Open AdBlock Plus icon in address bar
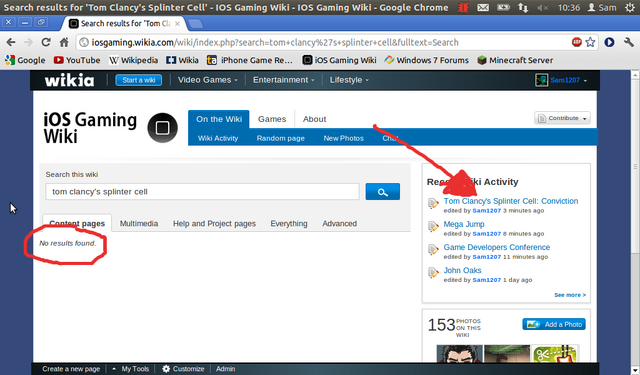Screen dimensions: 640x375 point(576,42)
